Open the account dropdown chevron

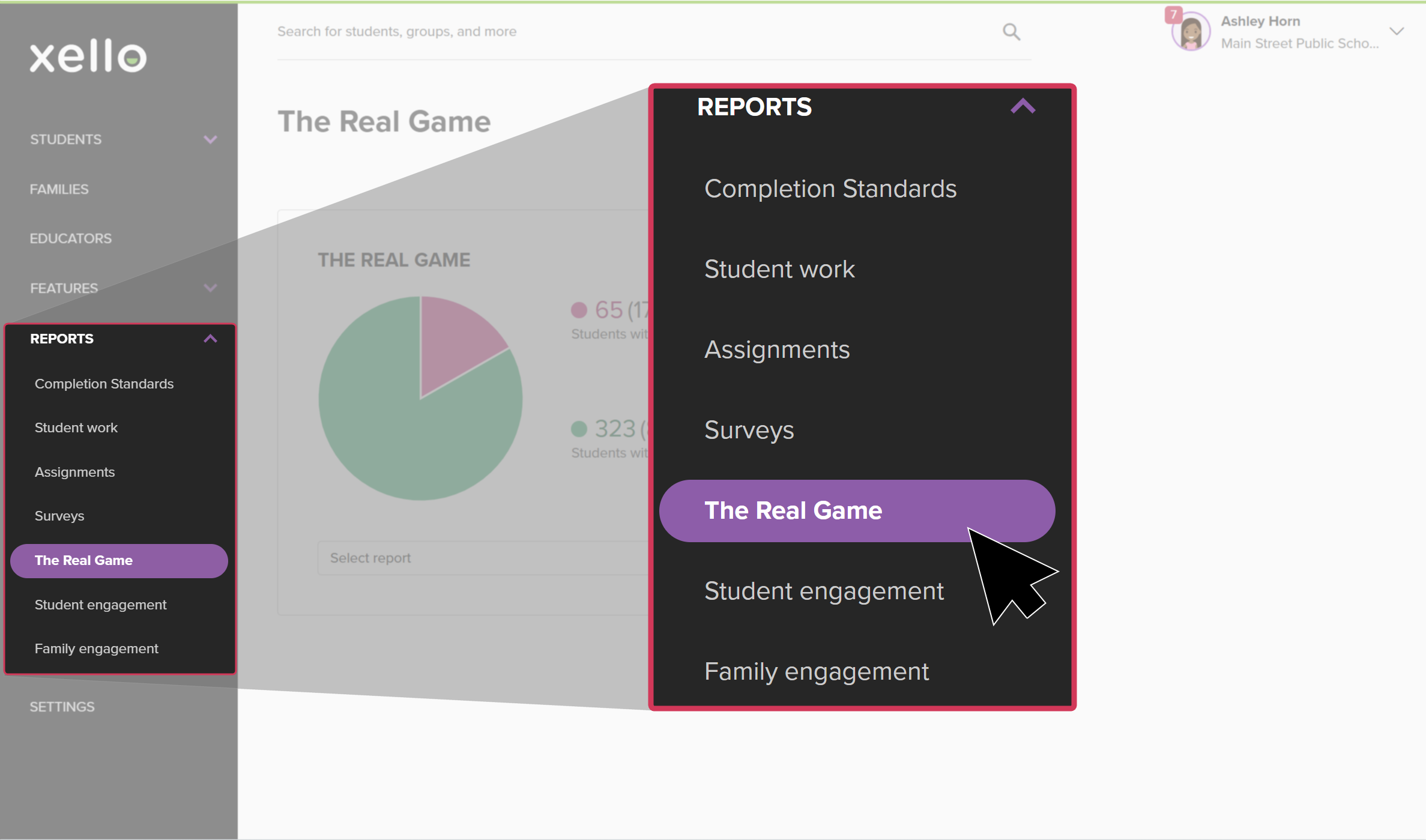click(x=1397, y=32)
